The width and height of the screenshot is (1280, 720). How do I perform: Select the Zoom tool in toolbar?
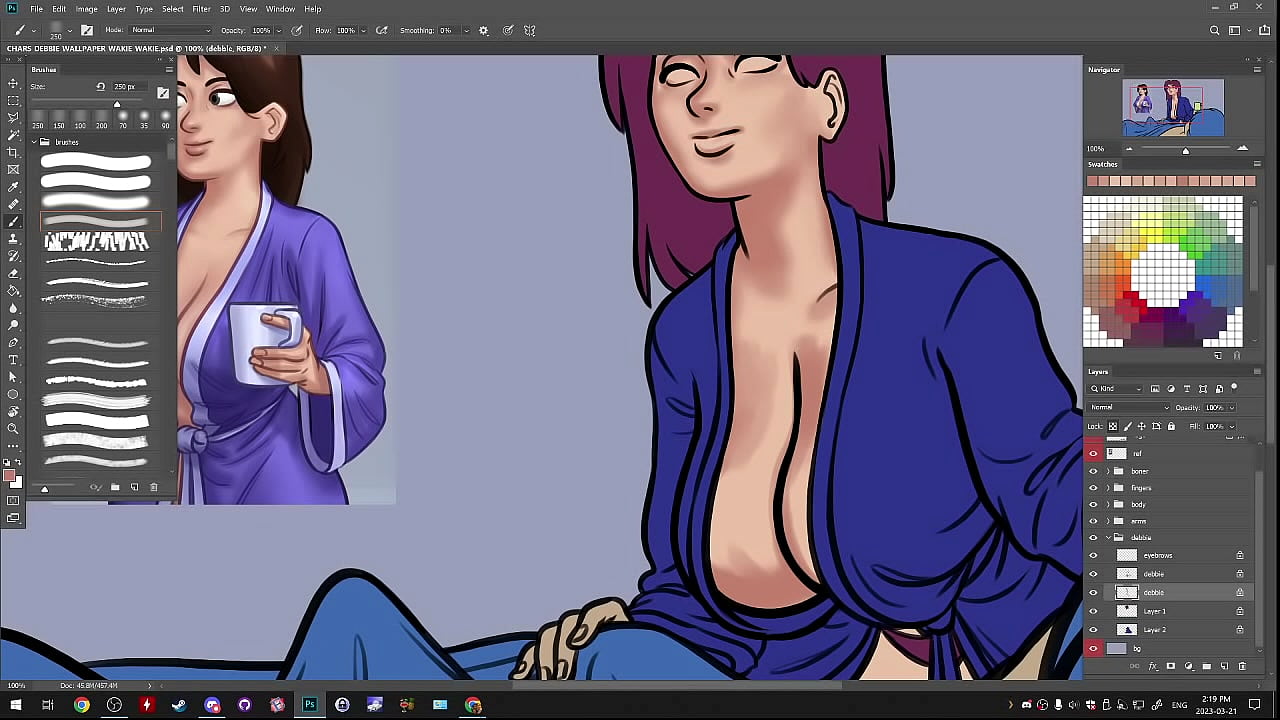click(x=13, y=429)
